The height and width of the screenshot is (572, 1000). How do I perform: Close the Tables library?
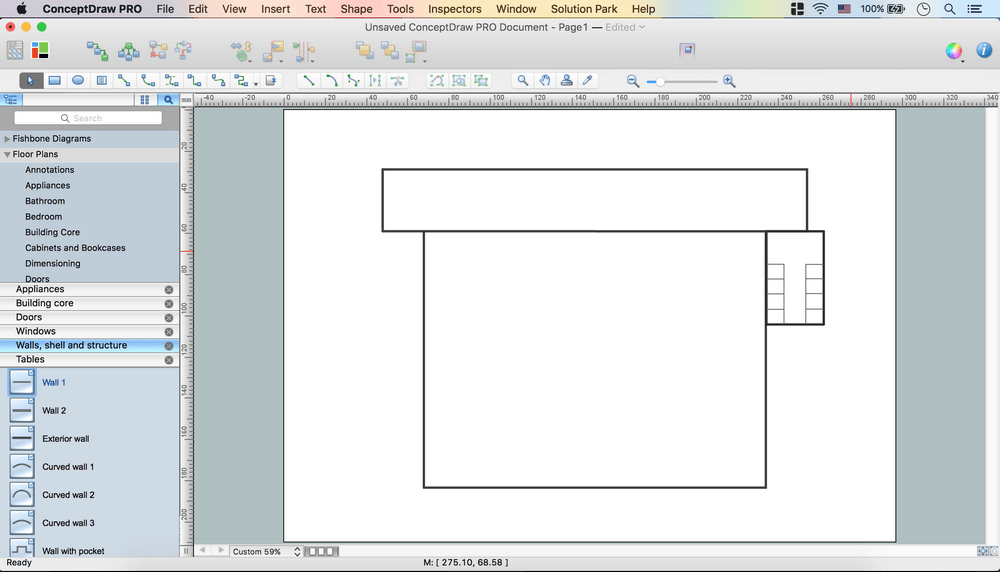click(x=169, y=360)
